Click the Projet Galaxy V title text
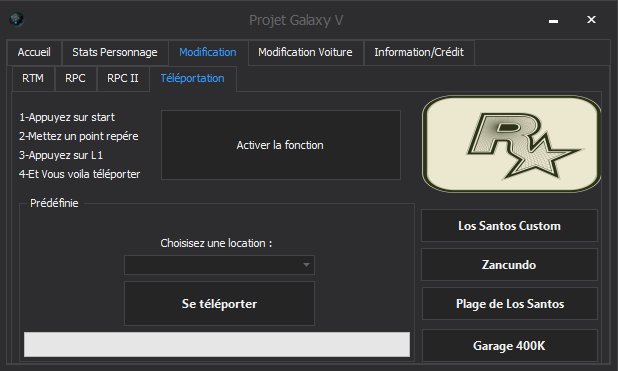 point(296,20)
